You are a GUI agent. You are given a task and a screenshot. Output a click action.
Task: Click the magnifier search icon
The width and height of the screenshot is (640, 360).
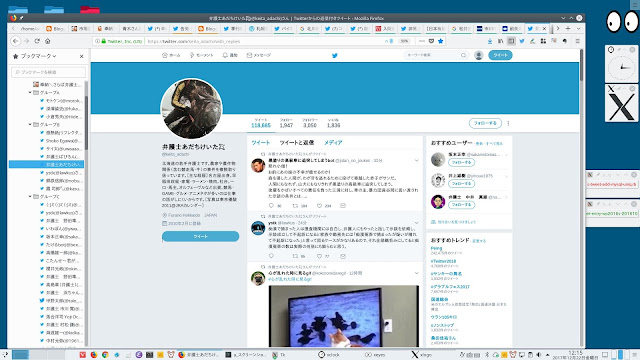(464, 55)
